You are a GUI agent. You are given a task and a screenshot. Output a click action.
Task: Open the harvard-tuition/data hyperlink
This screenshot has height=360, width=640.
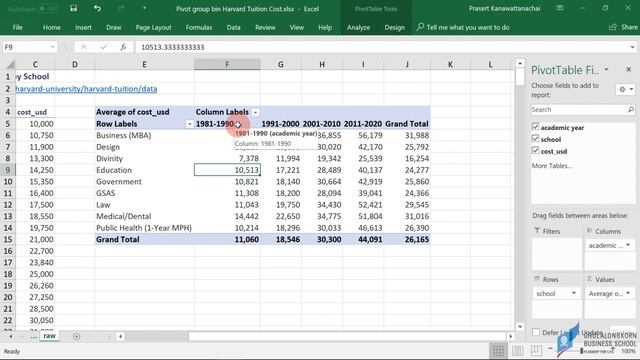(86, 89)
